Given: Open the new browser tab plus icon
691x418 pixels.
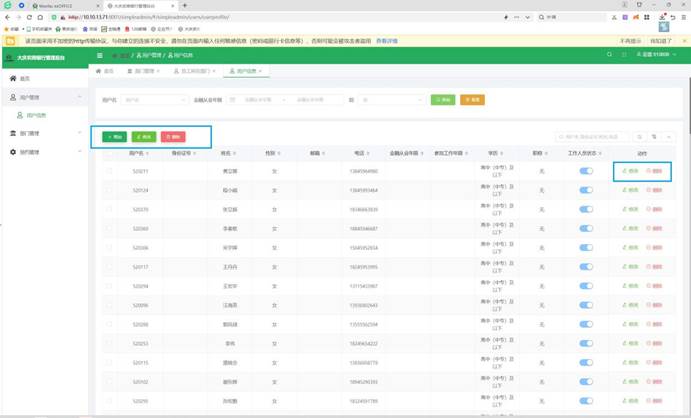Looking at the screenshot, I should (184, 5).
